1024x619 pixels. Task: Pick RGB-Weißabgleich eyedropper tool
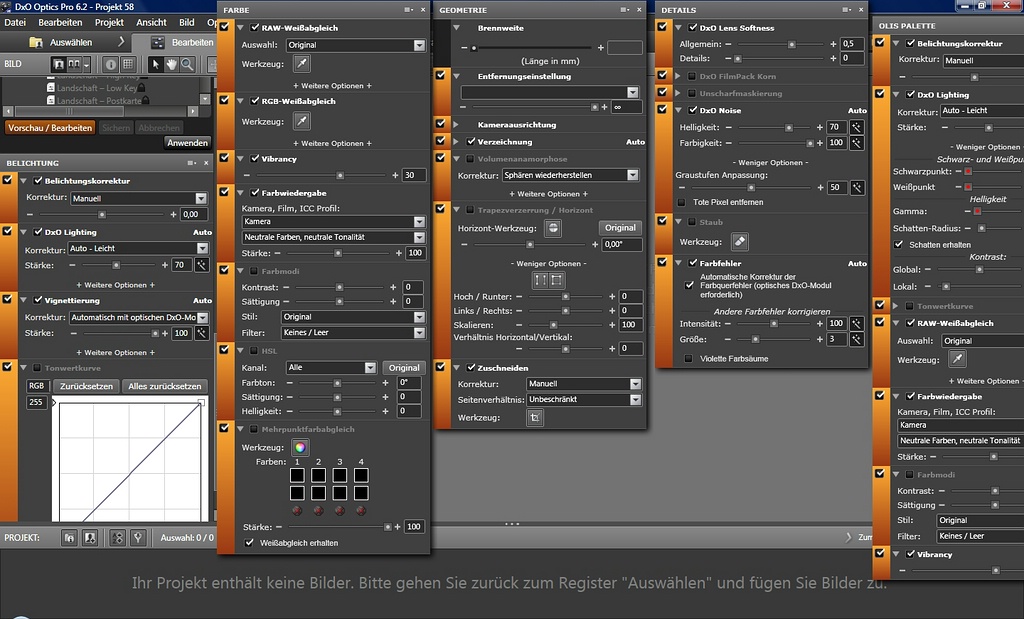pyautogui.click(x=301, y=121)
